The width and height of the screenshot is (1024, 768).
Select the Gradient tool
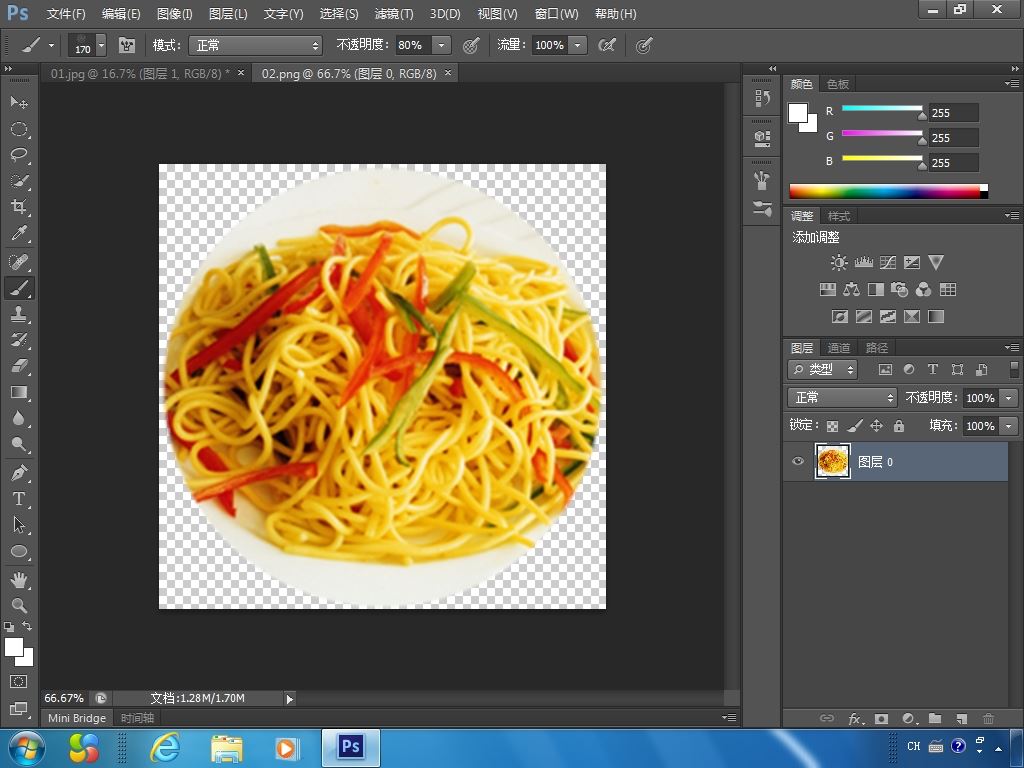click(x=19, y=392)
